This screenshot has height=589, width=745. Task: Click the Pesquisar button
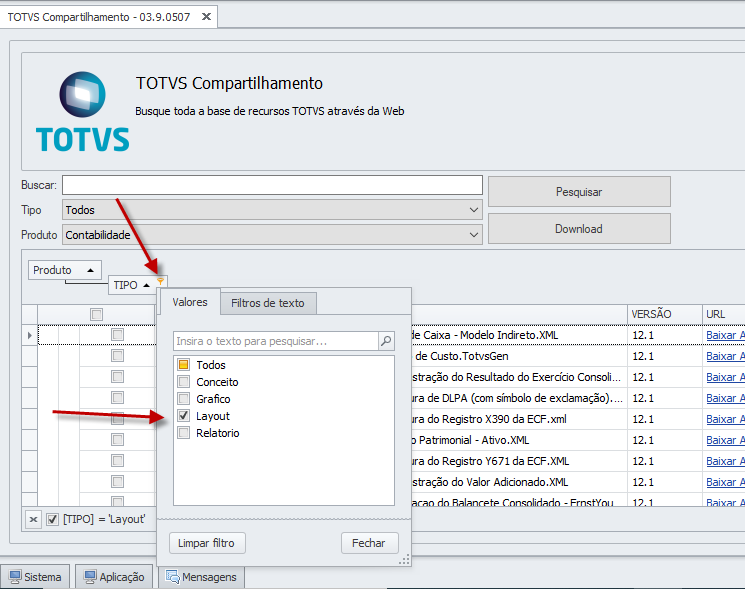579,192
